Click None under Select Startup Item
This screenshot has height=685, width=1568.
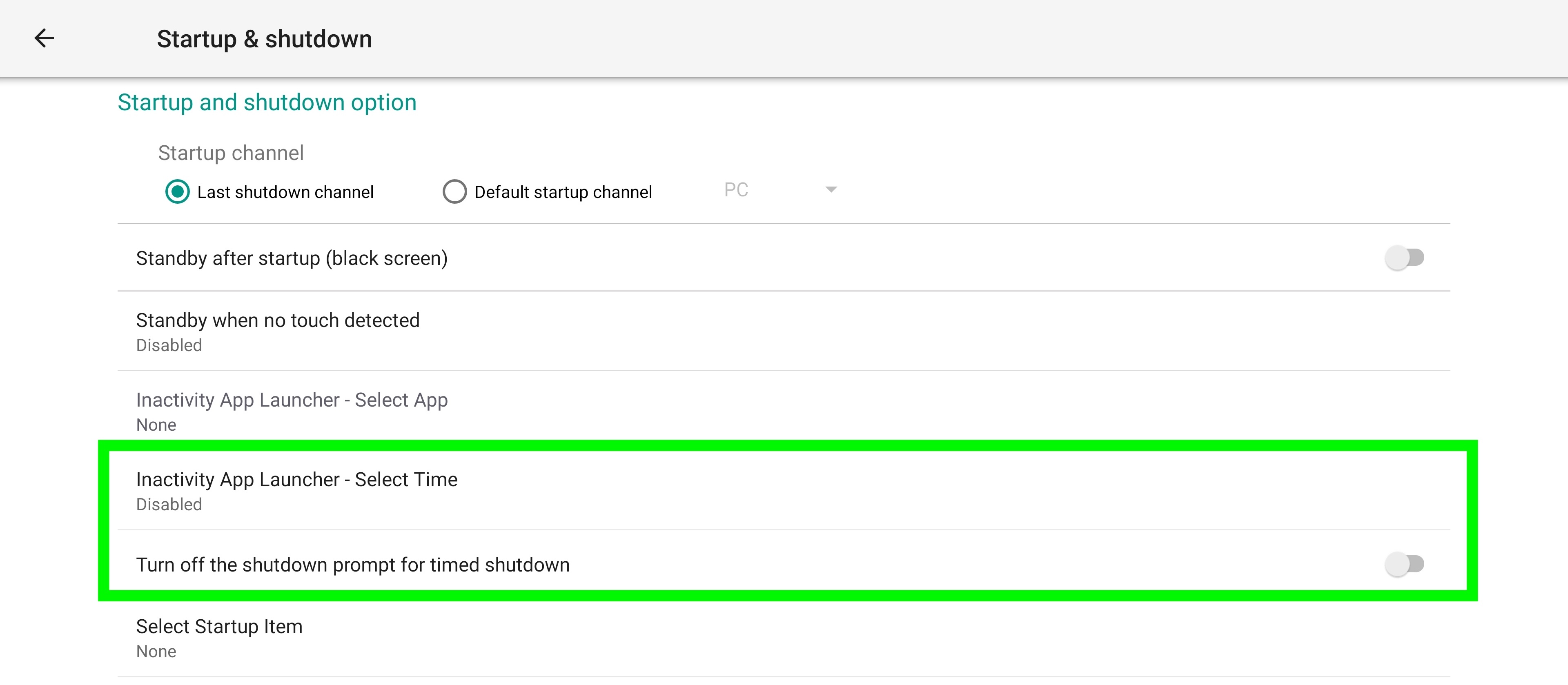coord(156,652)
